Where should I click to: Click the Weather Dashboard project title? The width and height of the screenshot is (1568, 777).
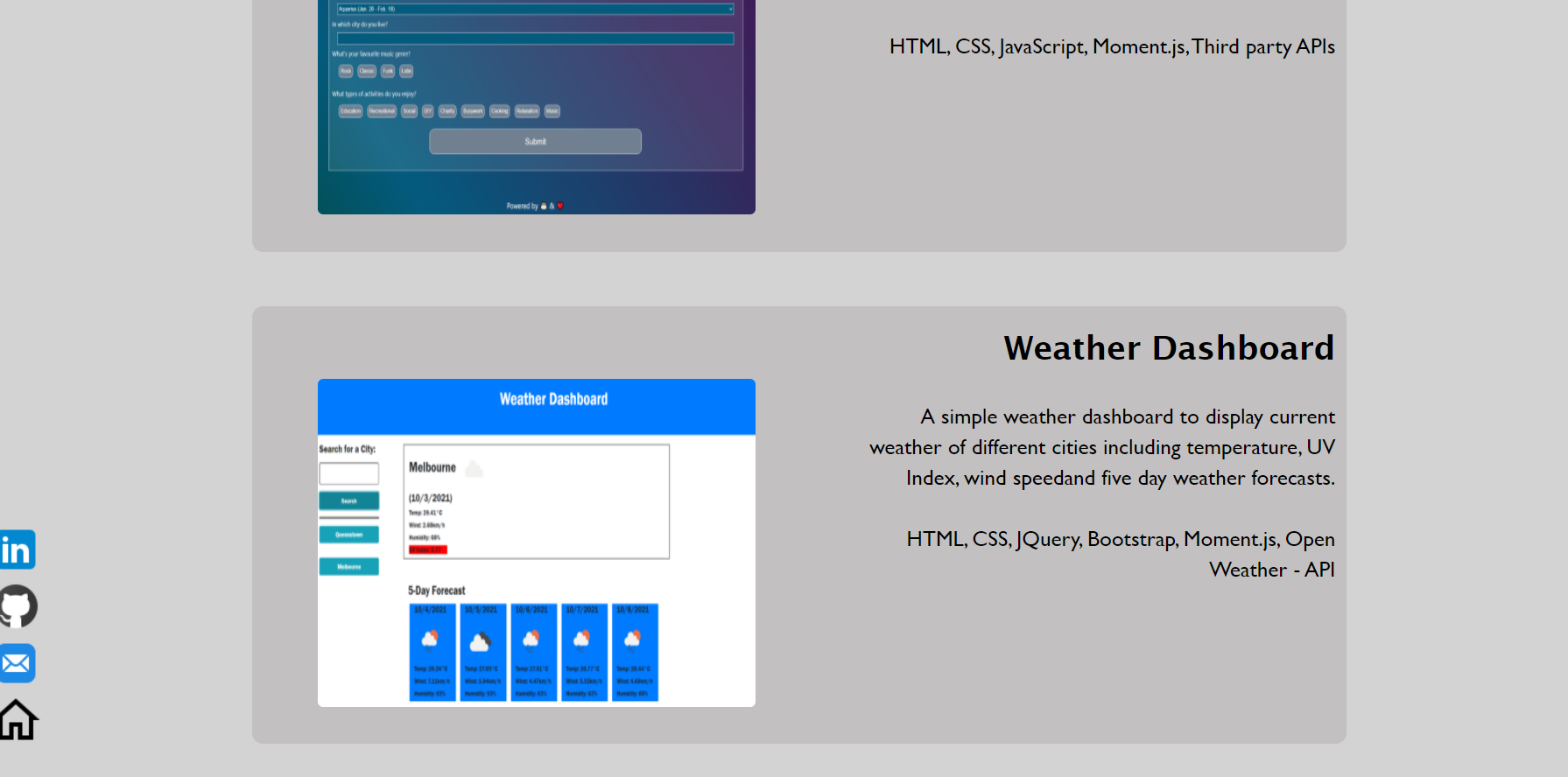pyautogui.click(x=1169, y=348)
